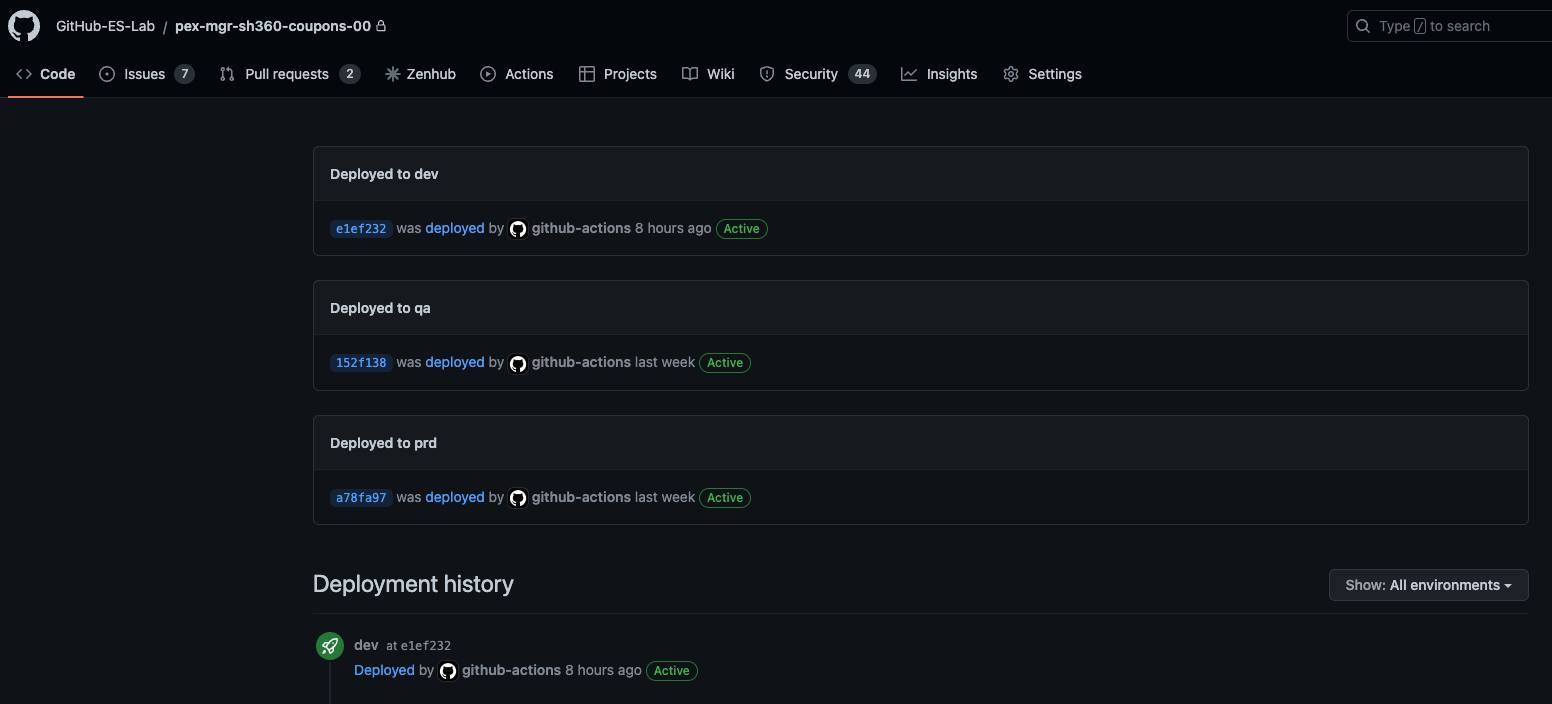Click the Settings gear icon
This screenshot has width=1552, height=704.
[x=1011, y=74]
